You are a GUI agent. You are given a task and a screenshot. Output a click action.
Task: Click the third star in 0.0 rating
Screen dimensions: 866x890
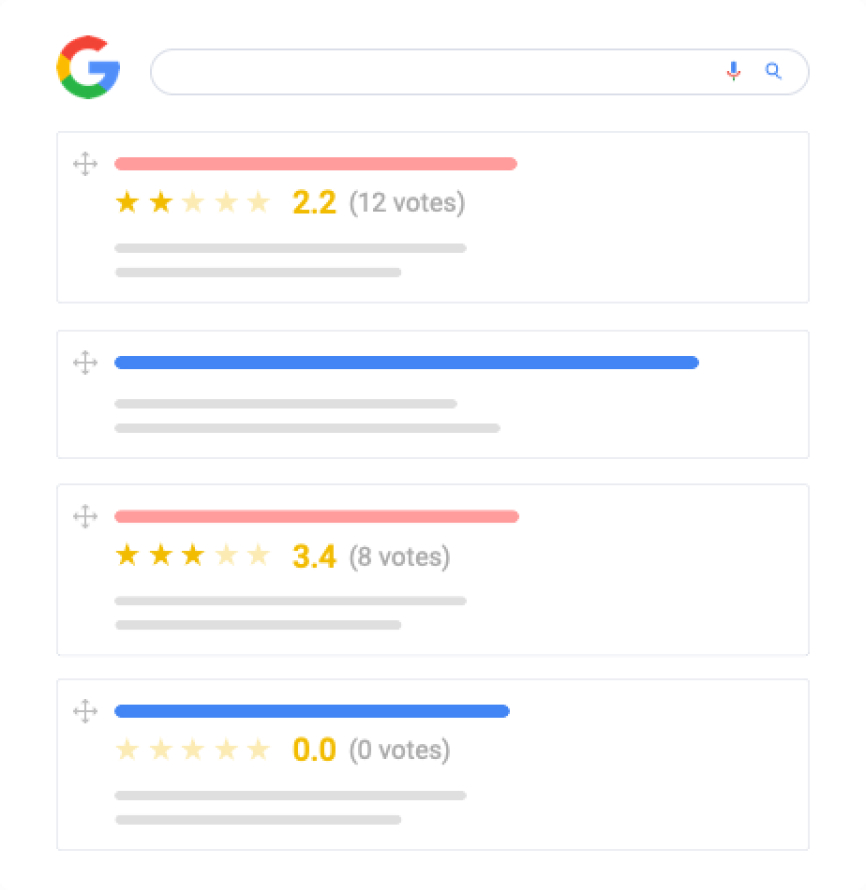[193, 749]
